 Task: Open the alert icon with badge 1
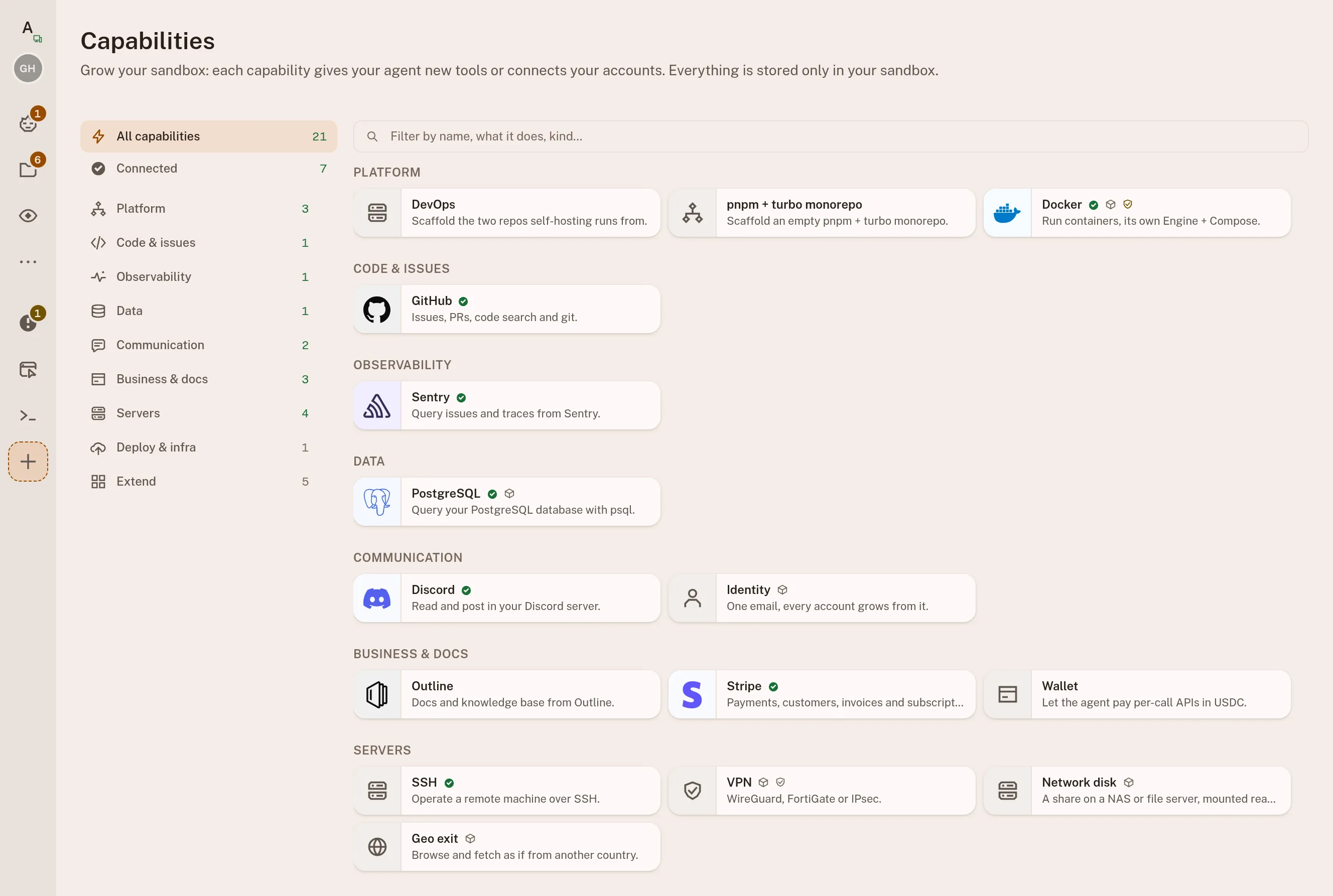pos(28,323)
